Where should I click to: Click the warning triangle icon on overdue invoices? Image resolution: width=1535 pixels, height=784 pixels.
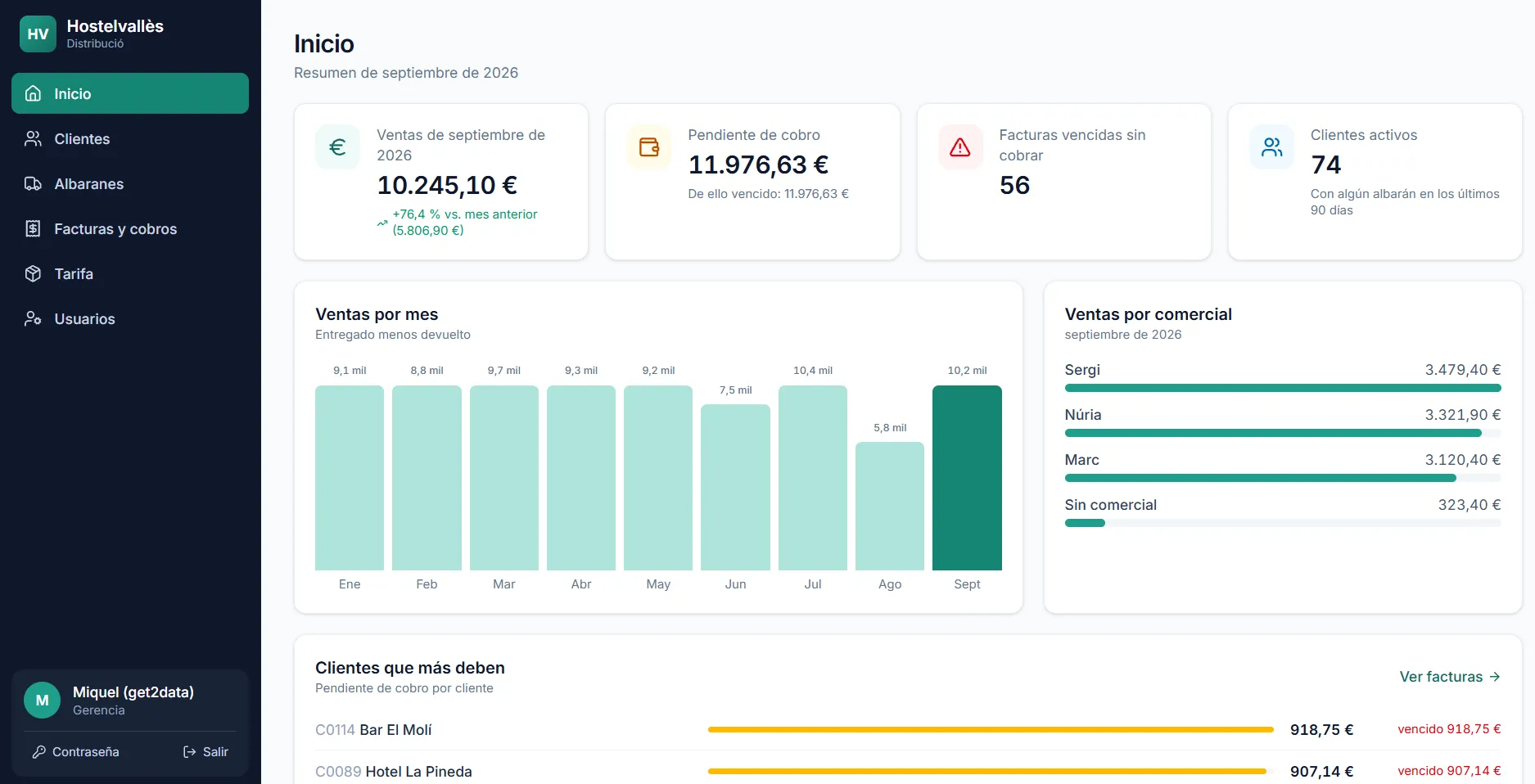(x=960, y=147)
